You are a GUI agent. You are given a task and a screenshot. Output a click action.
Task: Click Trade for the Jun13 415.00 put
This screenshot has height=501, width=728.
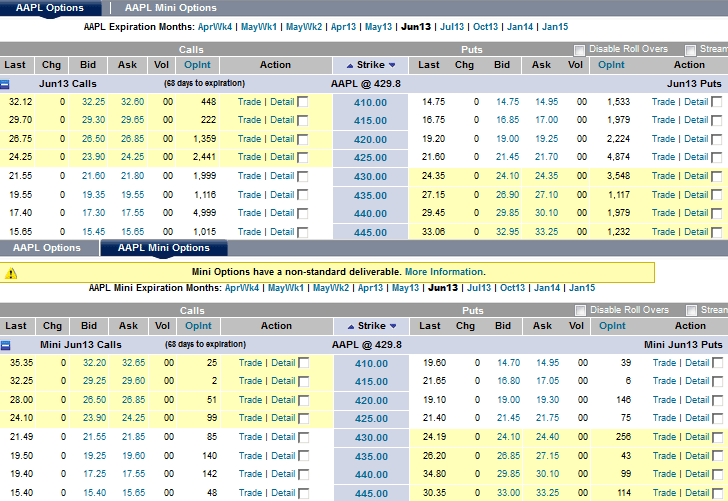[663, 120]
